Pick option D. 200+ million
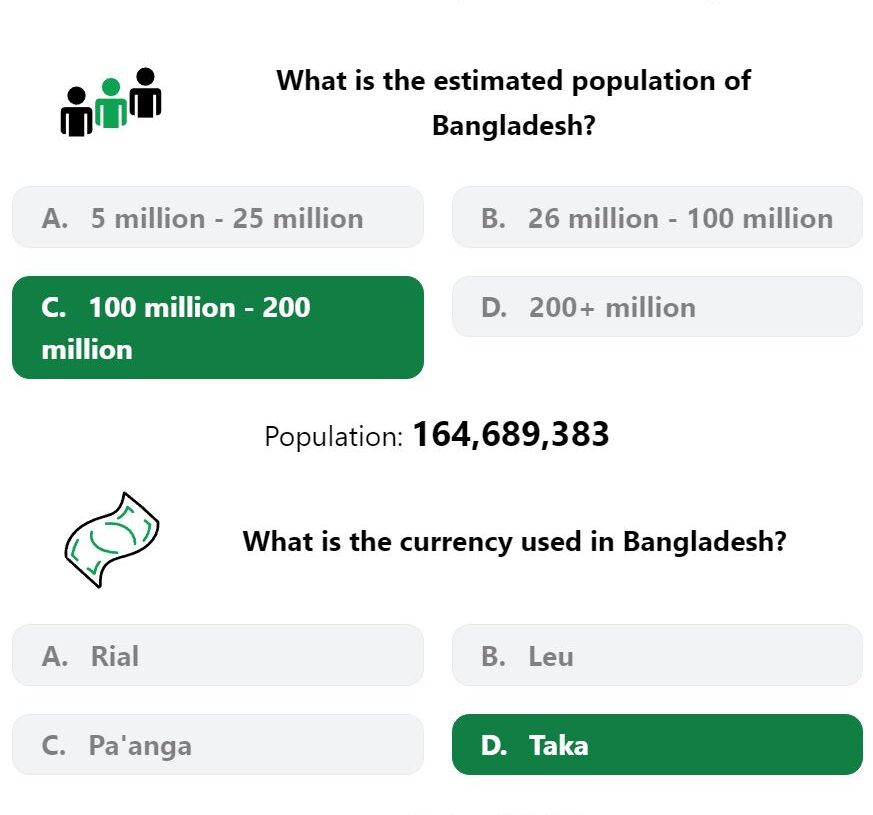Viewport: 873px width, 815px height. (x=657, y=306)
